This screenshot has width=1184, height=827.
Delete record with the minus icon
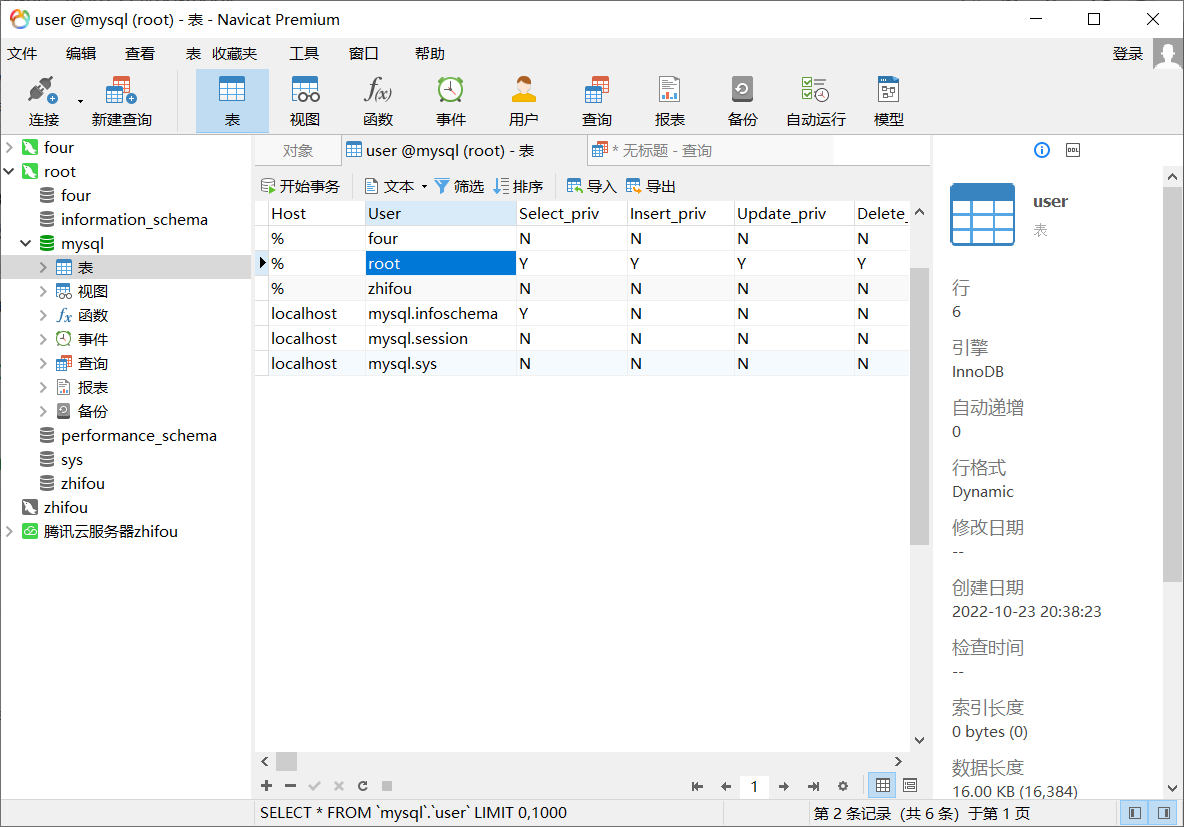(290, 786)
